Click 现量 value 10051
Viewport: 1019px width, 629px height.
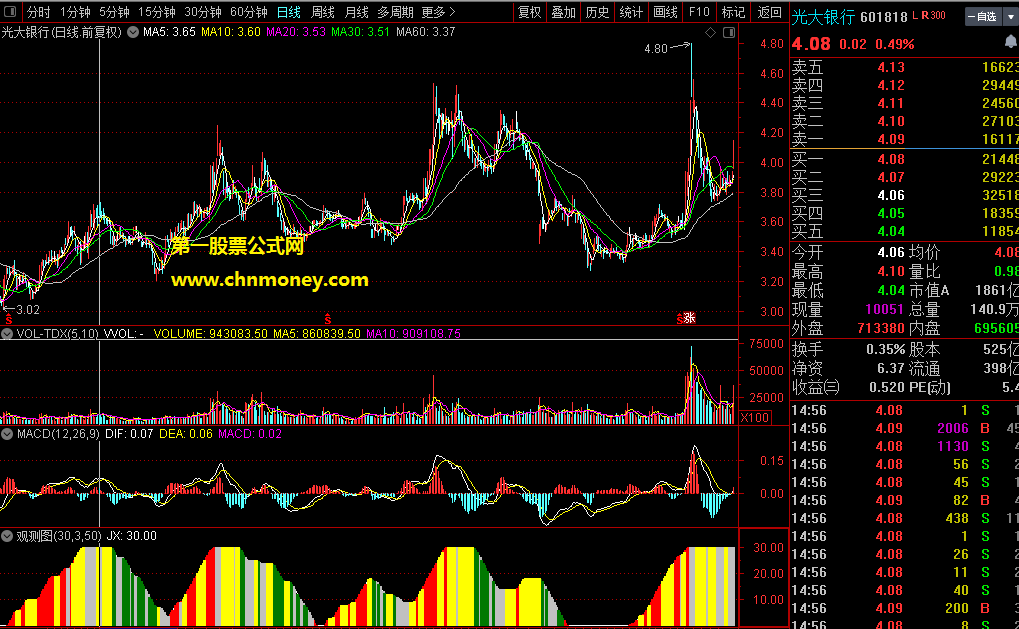coord(884,309)
